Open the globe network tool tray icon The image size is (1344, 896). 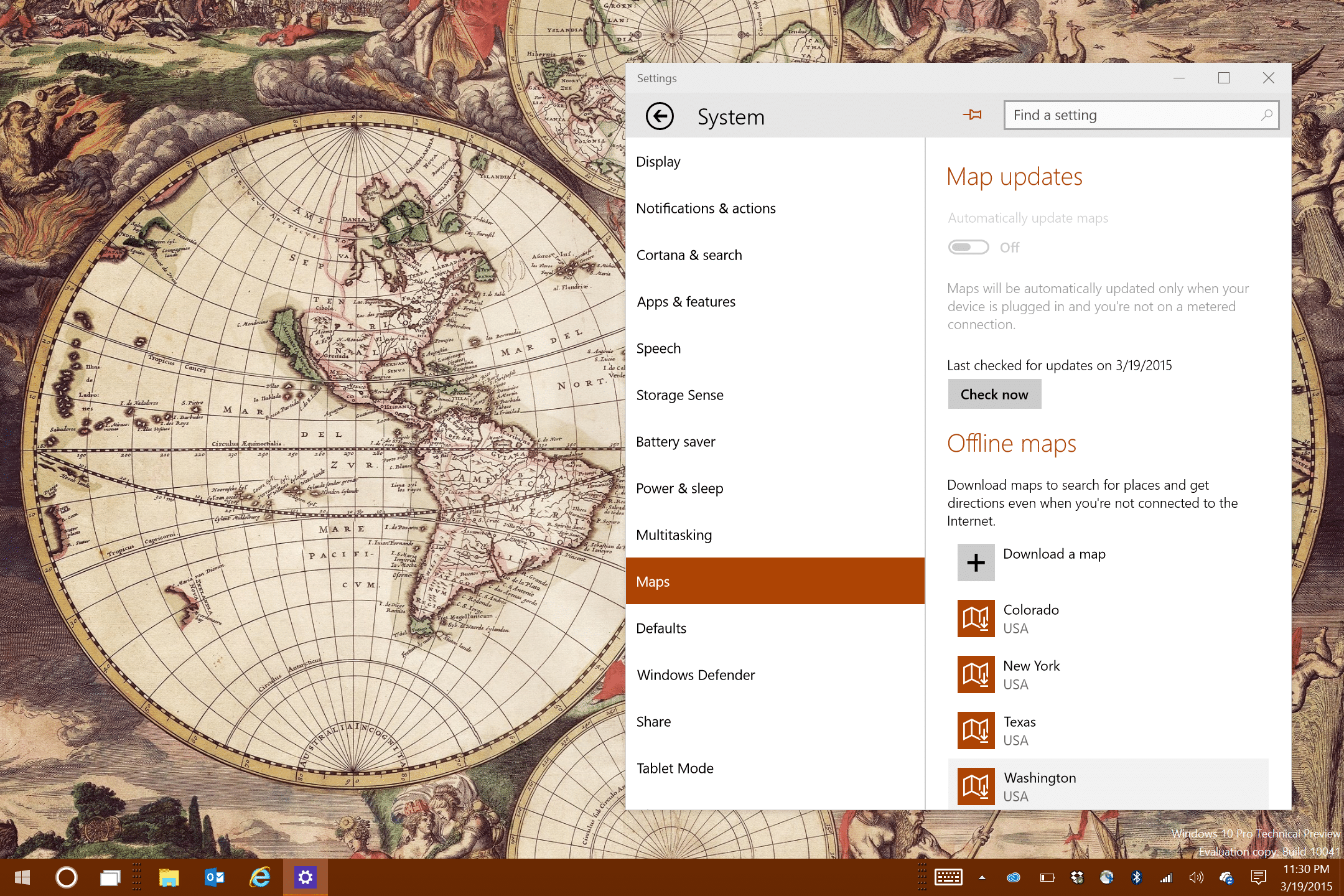coord(1107,877)
